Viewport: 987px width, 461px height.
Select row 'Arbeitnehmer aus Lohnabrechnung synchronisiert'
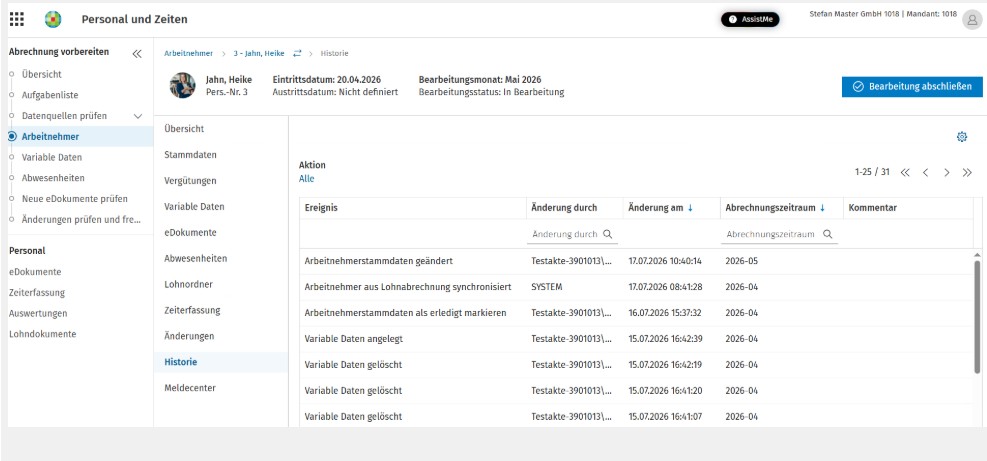(636, 287)
